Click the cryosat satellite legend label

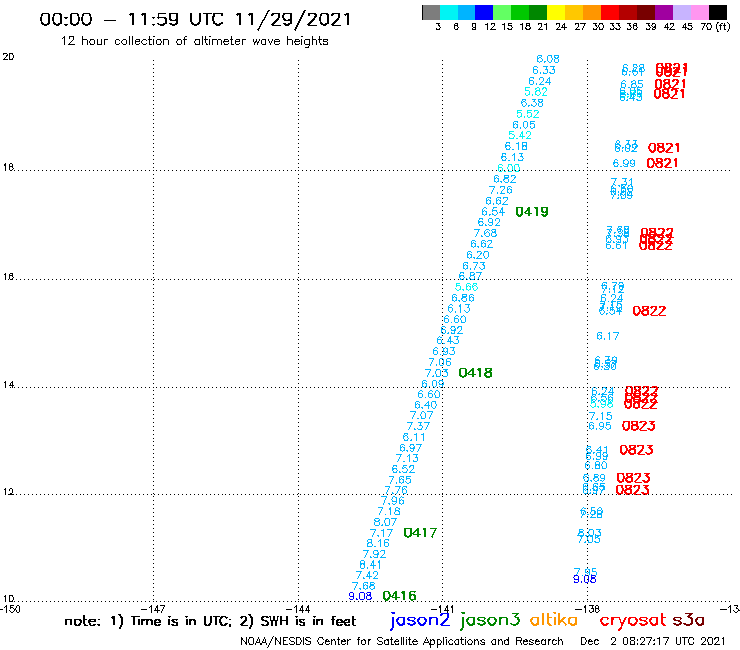pyautogui.click(x=632, y=621)
